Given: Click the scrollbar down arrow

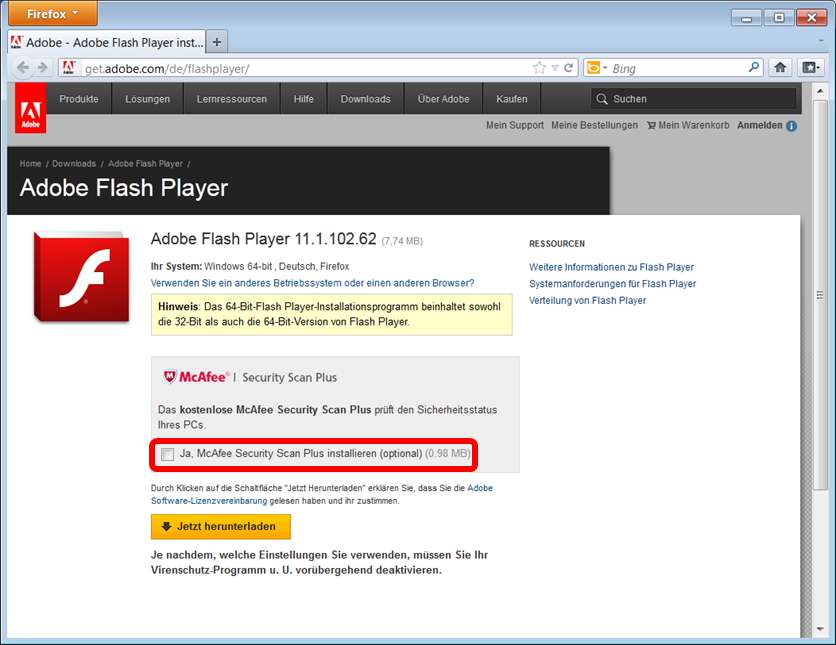Looking at the screenshot, I should [820, 630].
